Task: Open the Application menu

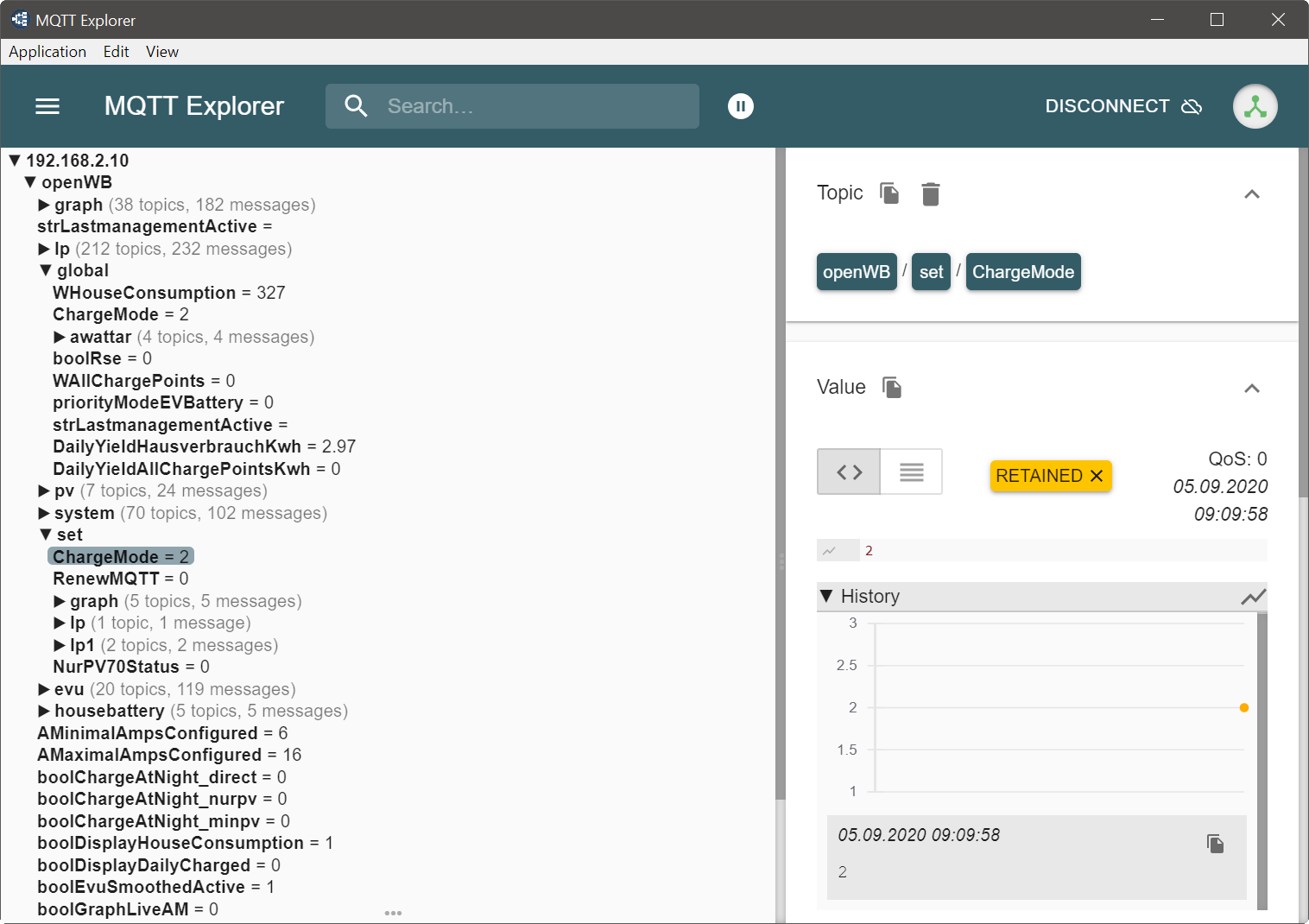Action: pos(47,52)
